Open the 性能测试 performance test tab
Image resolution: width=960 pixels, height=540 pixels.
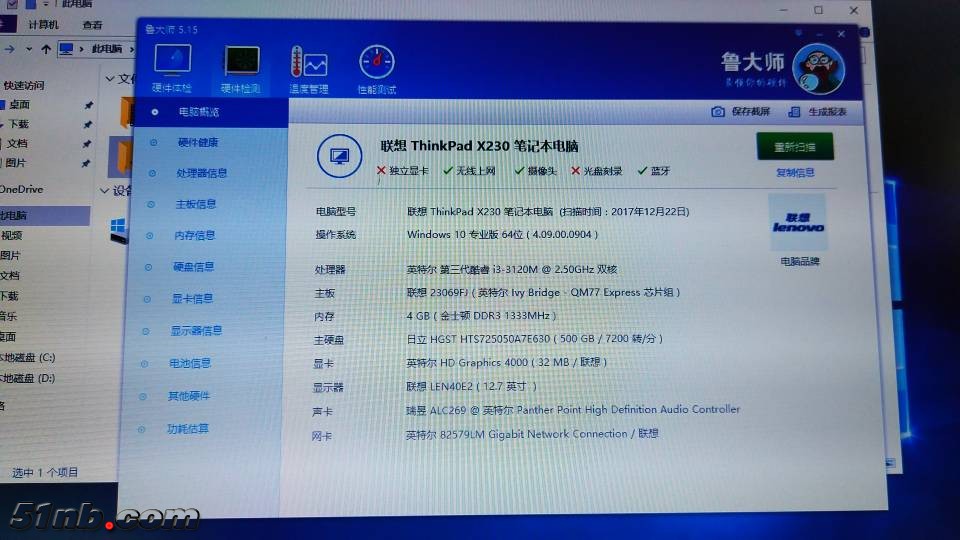coord(377,70)
